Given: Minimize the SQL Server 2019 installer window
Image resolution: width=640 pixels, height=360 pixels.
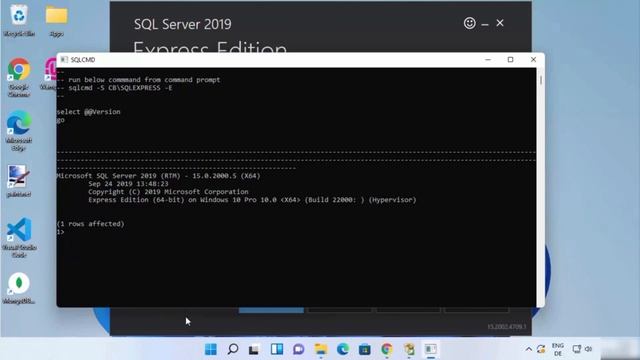Looking at the screenshot, I should [485, 24].
